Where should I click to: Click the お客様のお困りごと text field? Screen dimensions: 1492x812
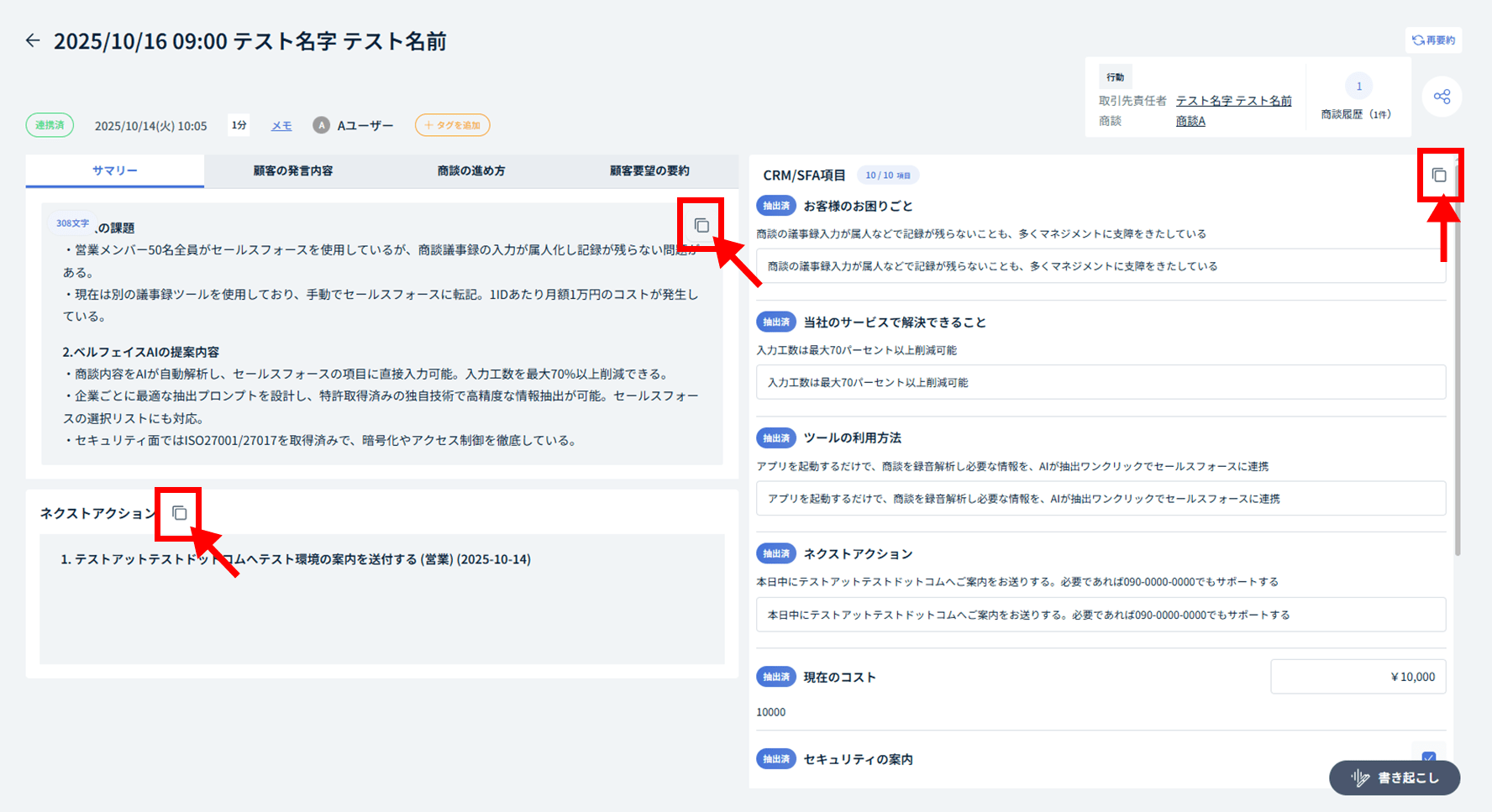pyautogui.click(x=1101, y=266)
